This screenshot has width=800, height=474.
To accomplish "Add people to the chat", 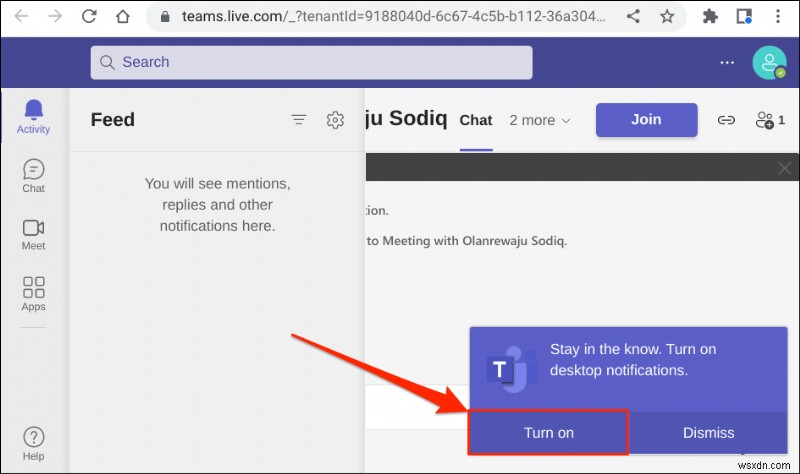I will (769, 120).
